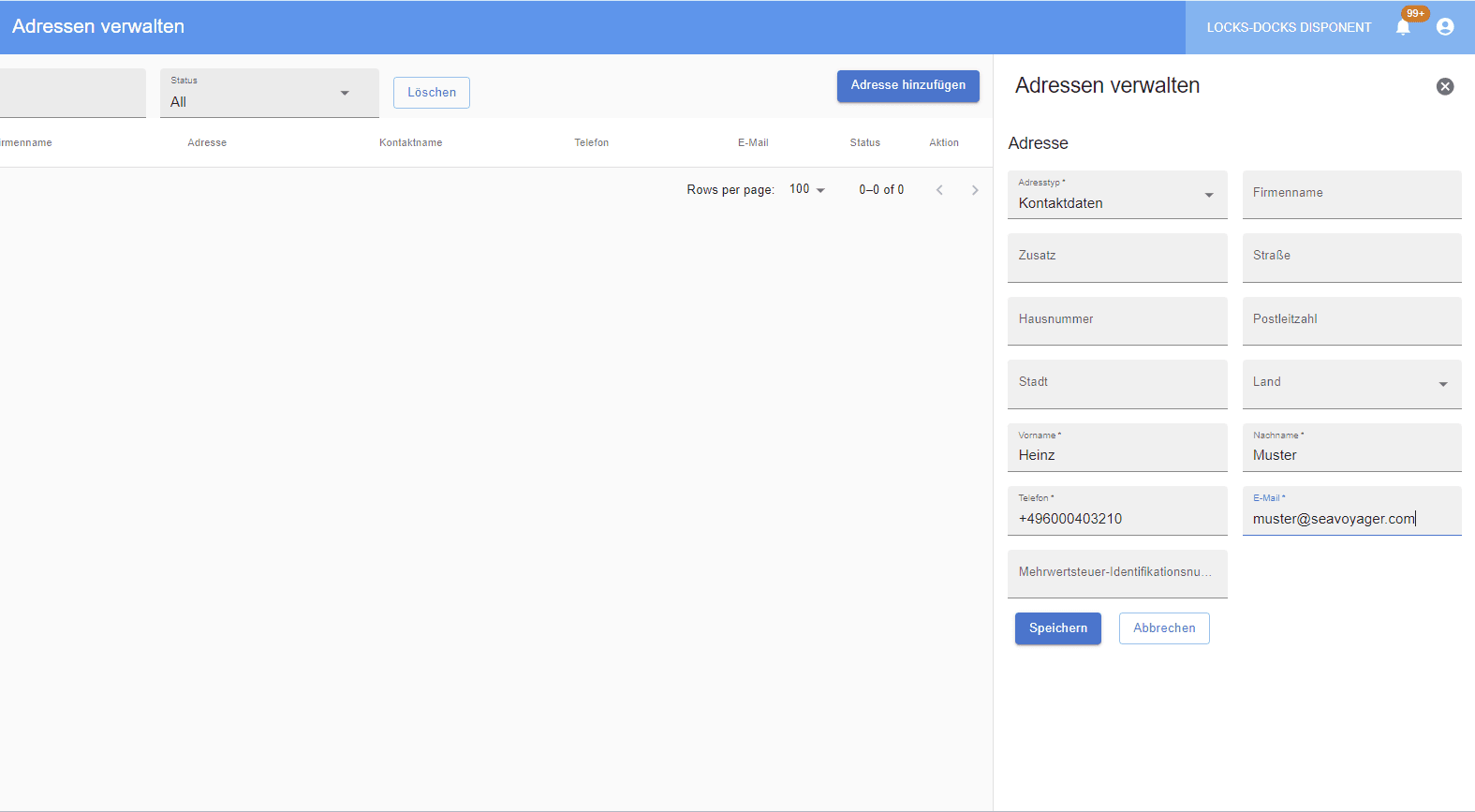Click the Status column header in table
The image size is (1475, 812).
[865, 142]
